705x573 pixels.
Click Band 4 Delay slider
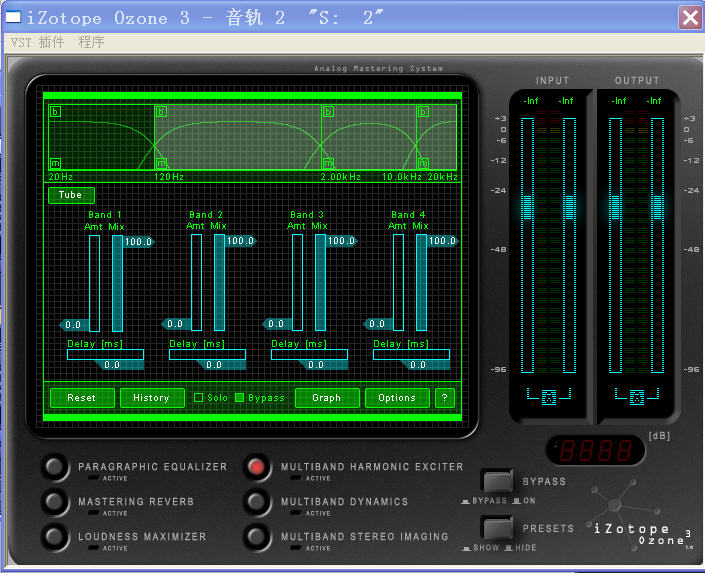(411, 354)
